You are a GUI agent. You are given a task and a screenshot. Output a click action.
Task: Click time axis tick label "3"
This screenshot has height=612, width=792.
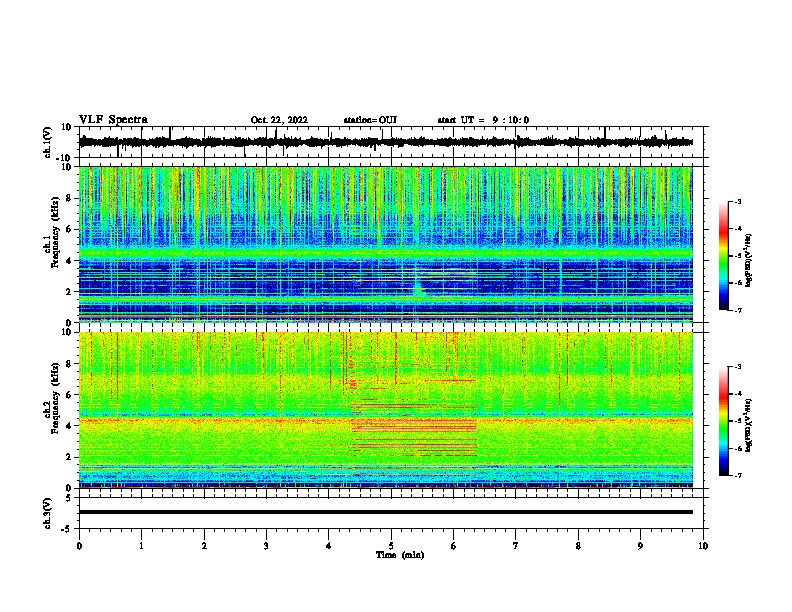tap(266, 546)
